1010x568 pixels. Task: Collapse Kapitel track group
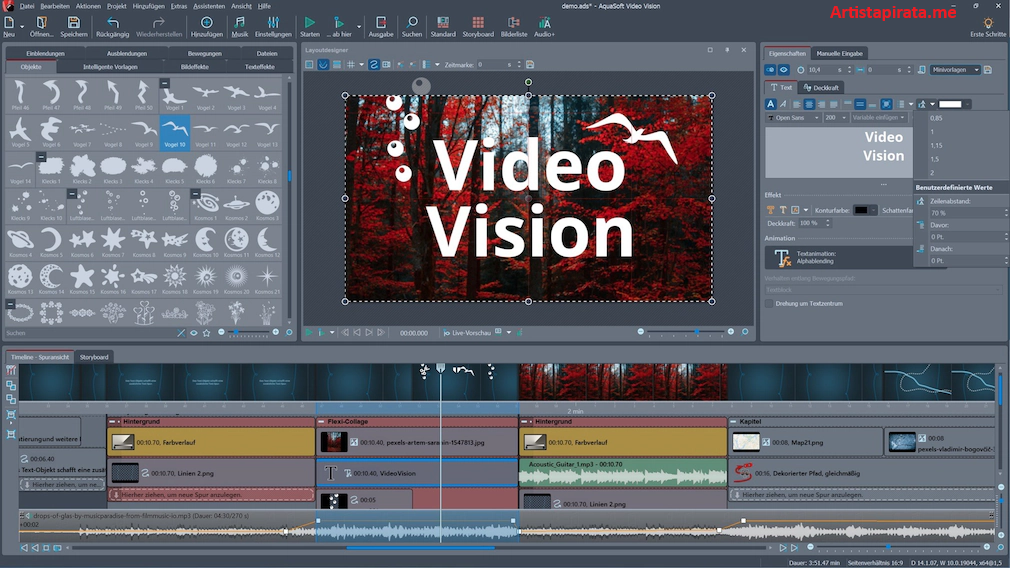(733, 421)
